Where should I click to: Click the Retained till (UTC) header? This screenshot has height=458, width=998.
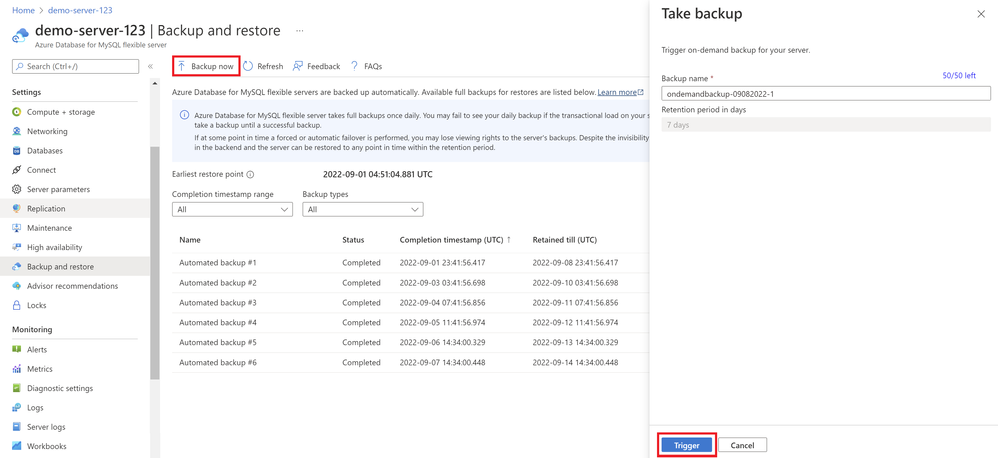[x=565, y=240]
